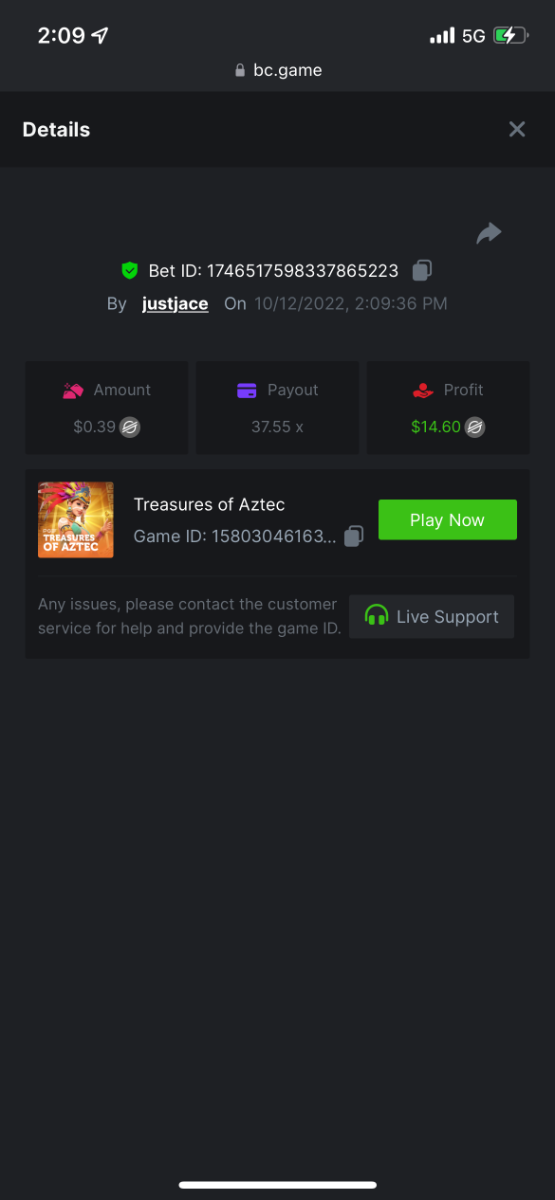Tap Treasures of Aztec game thumbnail

click(76, 520)
